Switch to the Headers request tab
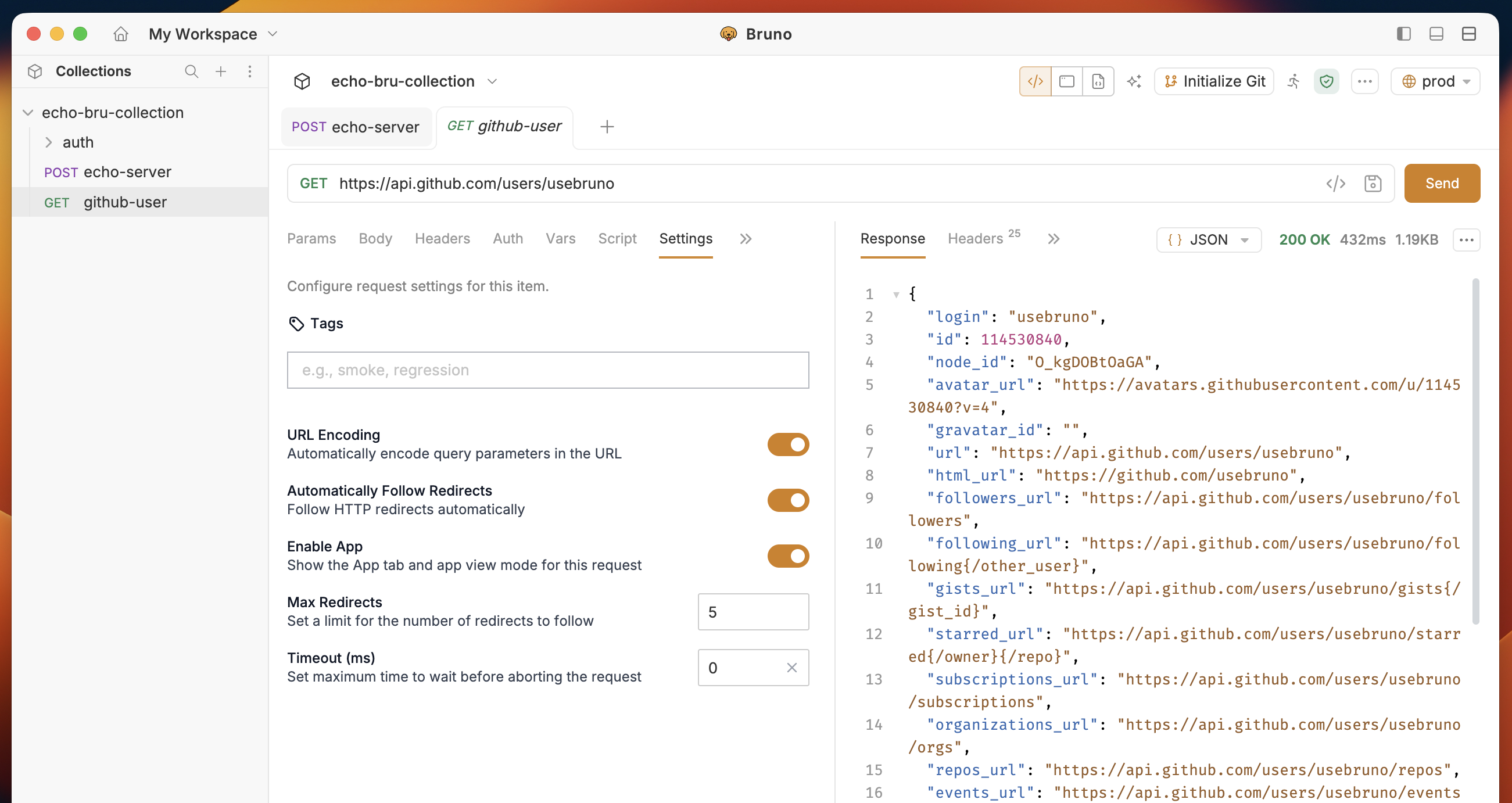1512x803 pixels. [x=442, y=238]
